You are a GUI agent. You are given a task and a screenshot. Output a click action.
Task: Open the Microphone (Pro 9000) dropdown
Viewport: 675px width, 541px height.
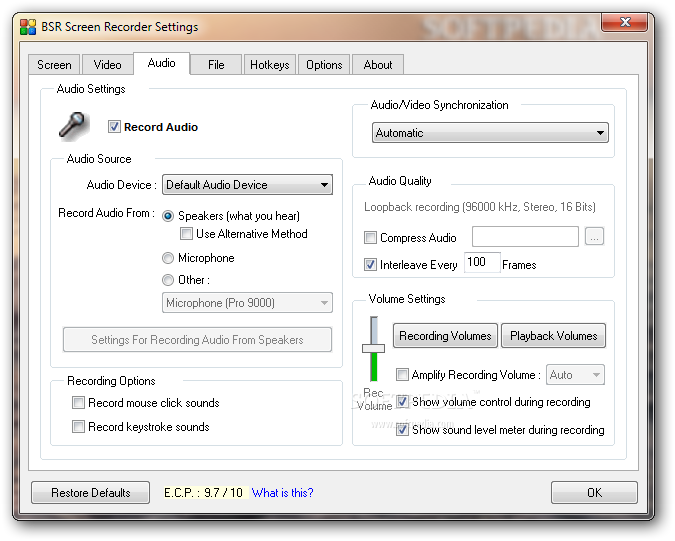click(247, 303)
